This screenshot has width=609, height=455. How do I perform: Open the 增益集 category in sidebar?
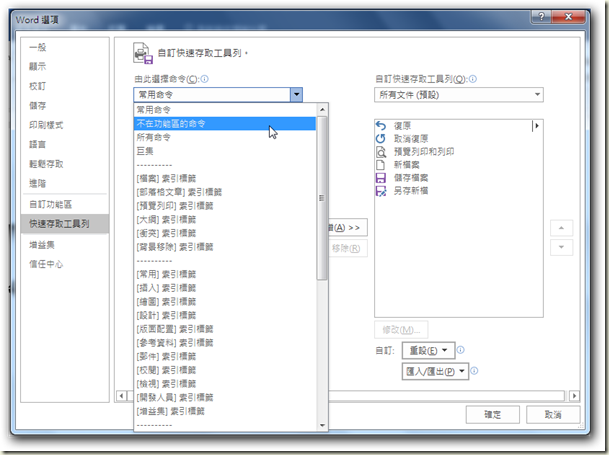65,245
